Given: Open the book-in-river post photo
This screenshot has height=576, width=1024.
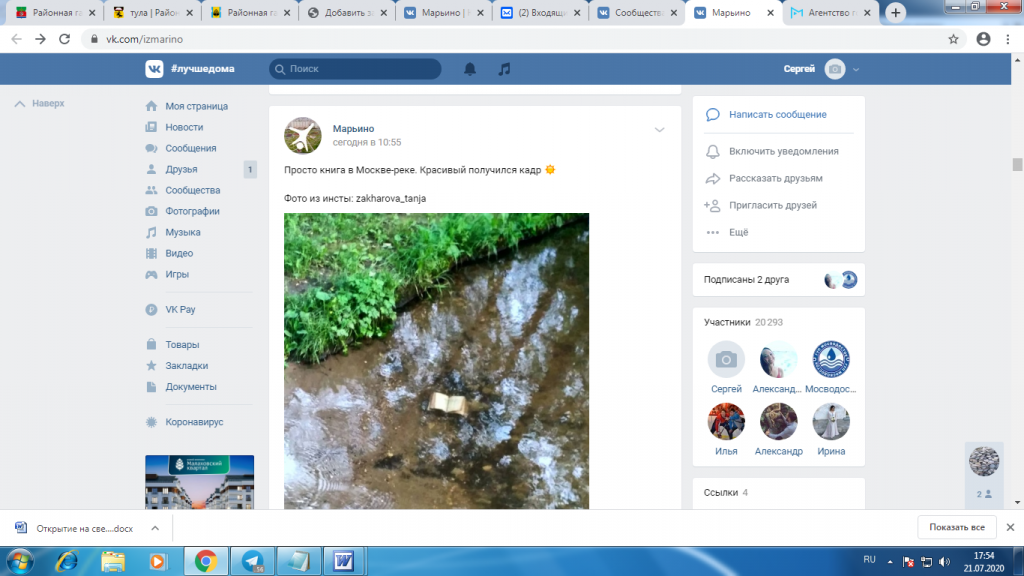Looking at the screenshot, I should [x=436, y=361].
